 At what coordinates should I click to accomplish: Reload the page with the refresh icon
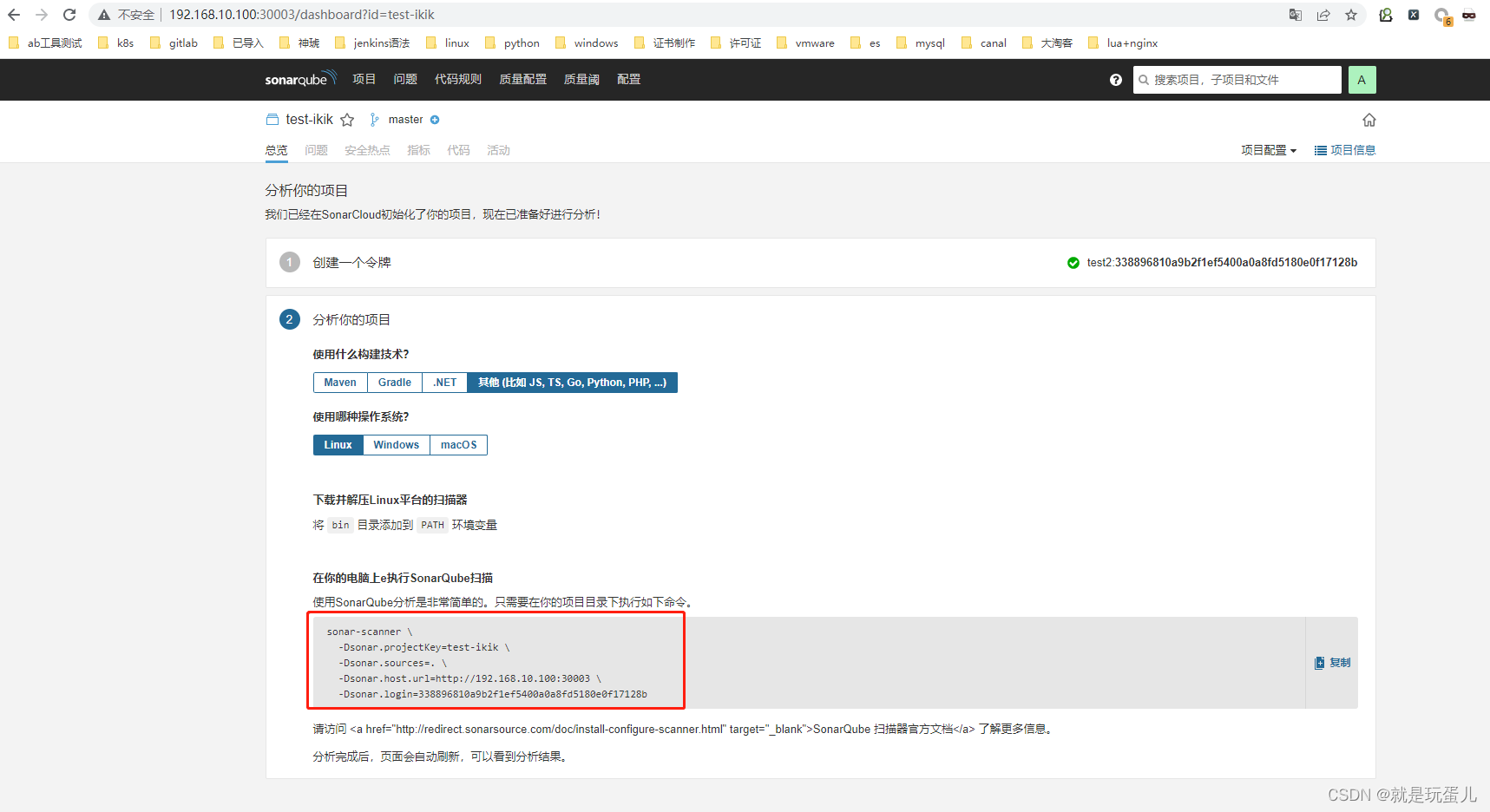click(69, 15)
